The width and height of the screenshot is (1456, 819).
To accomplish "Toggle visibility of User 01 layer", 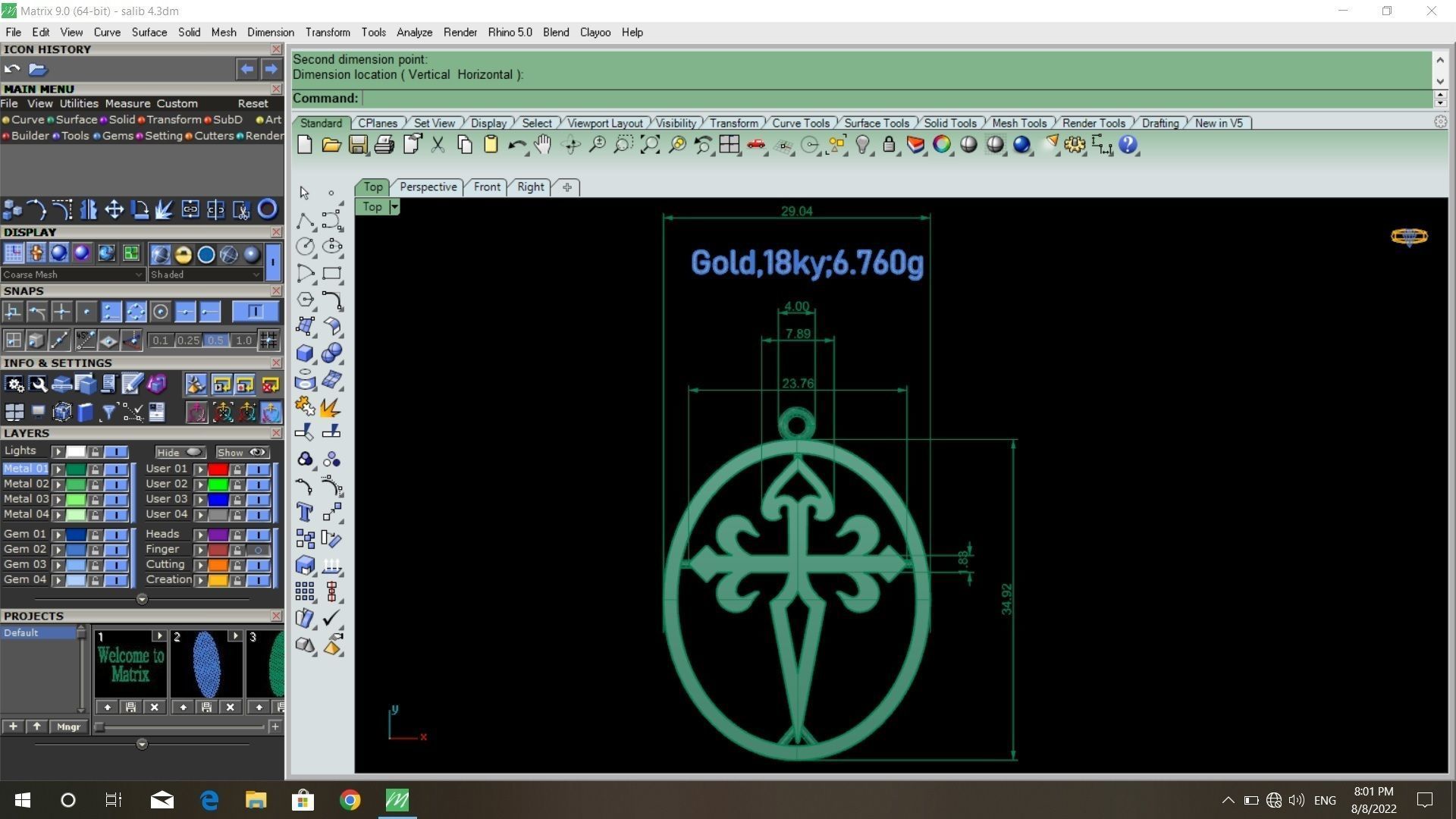I will pos(259,469).
